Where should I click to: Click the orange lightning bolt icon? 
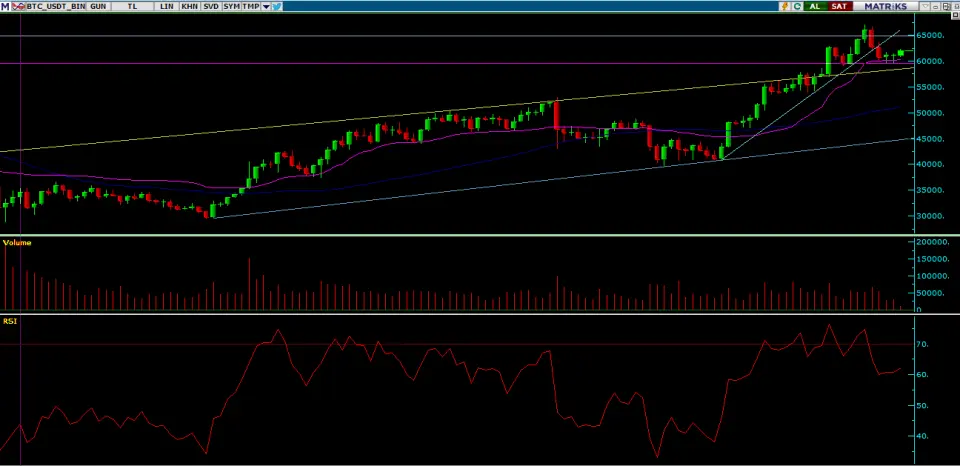[783, 6]
